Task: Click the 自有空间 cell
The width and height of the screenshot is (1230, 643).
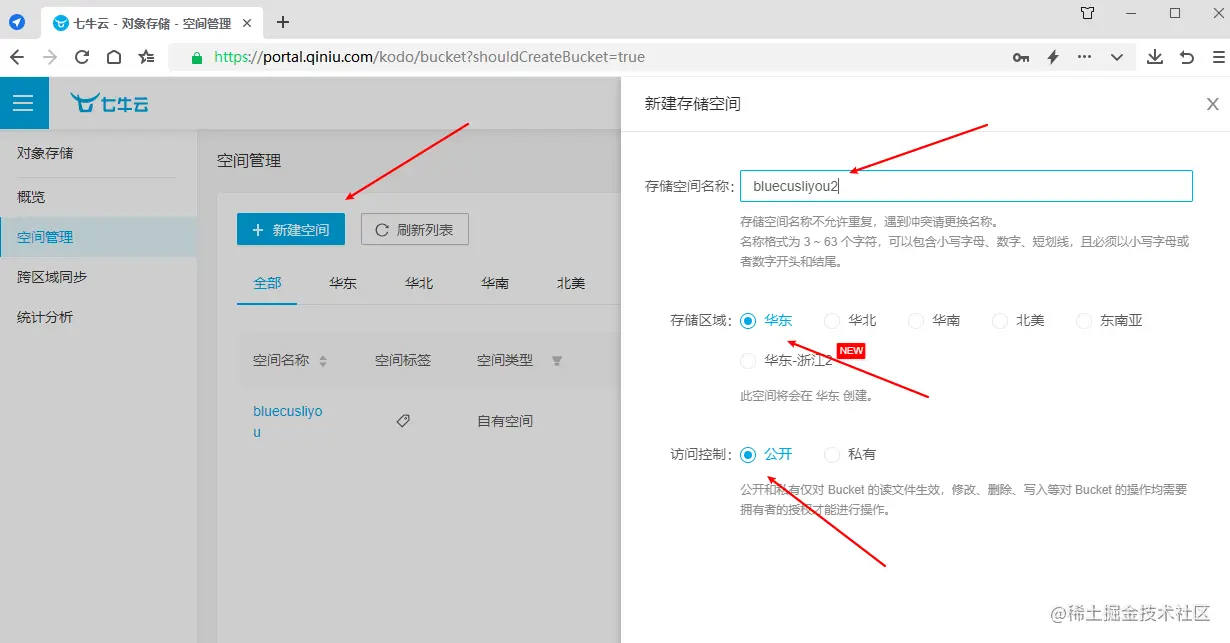Action: pyautogui.click(x=505, y=421)
